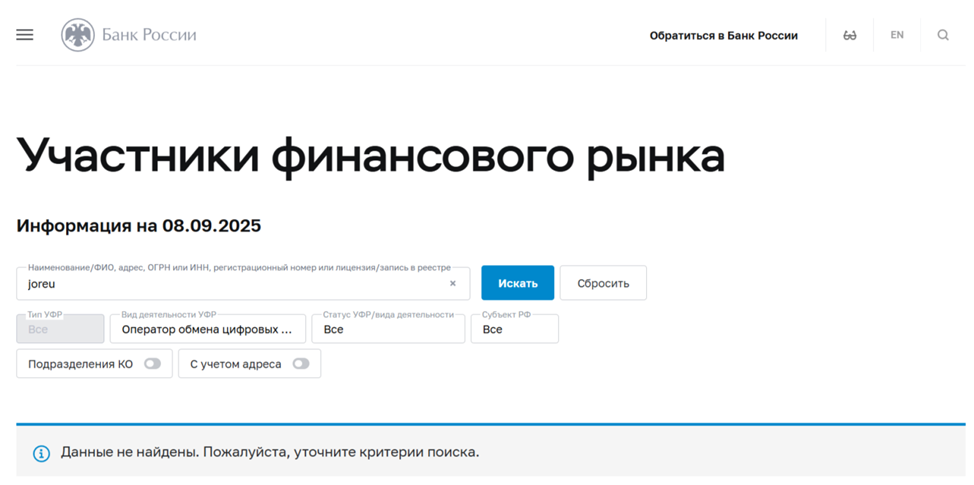The image size is (974, 485).
Task: Open the hamburger navigation menu
Action: [x=25, y=35]
